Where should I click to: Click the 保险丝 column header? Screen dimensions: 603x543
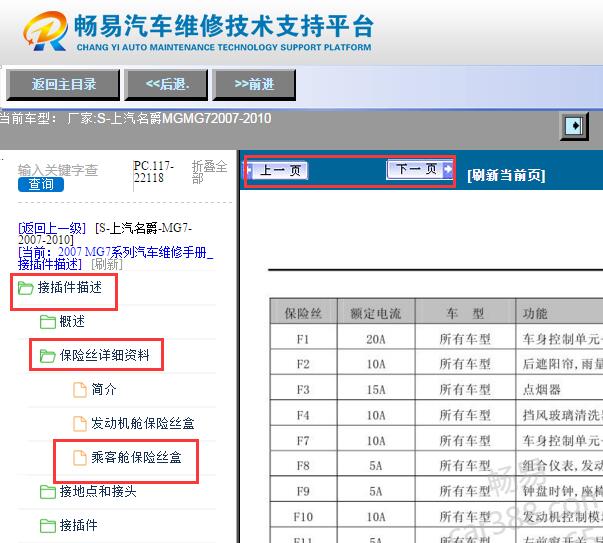pos(303,313)
